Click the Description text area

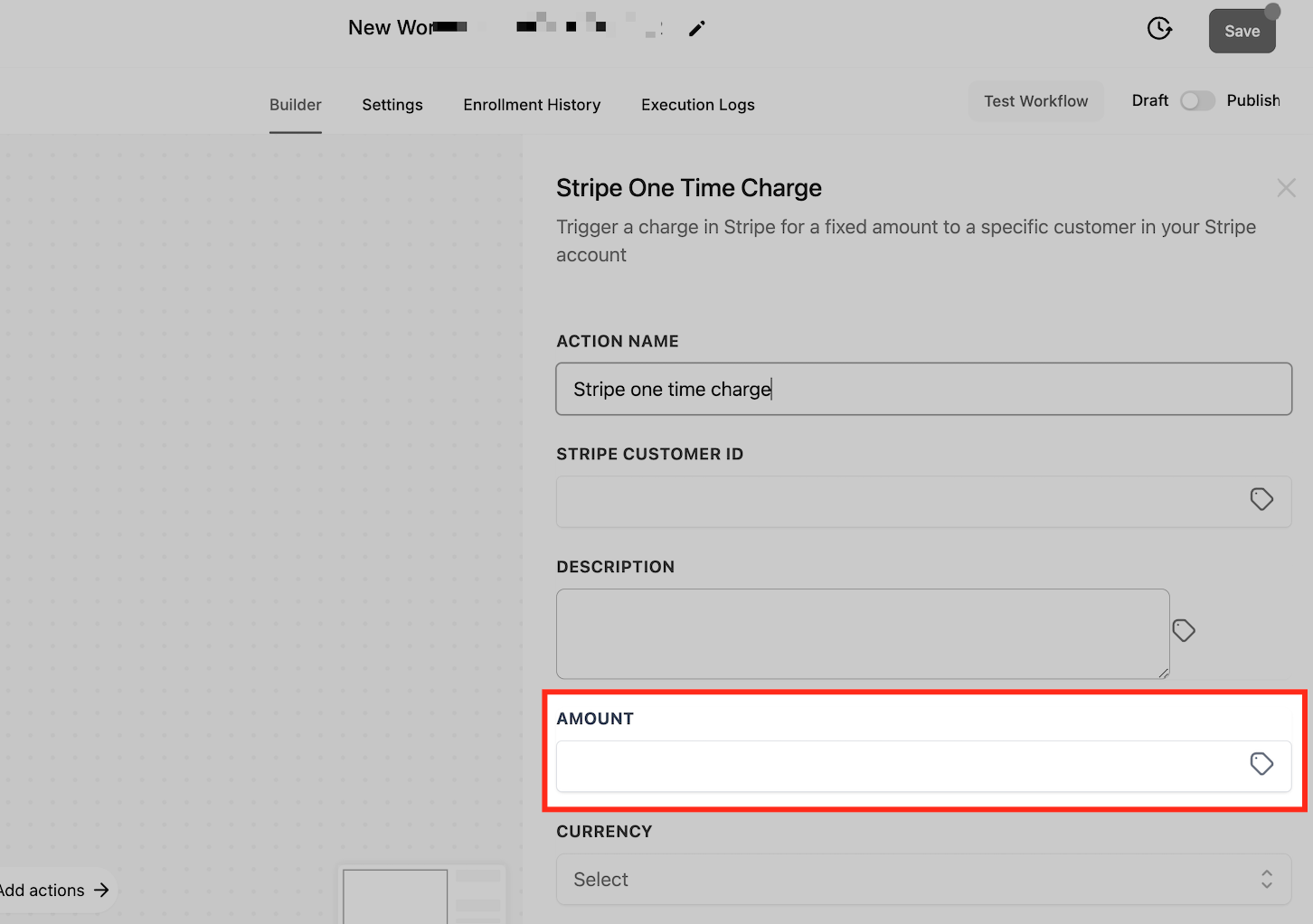(x=863, y=634)
